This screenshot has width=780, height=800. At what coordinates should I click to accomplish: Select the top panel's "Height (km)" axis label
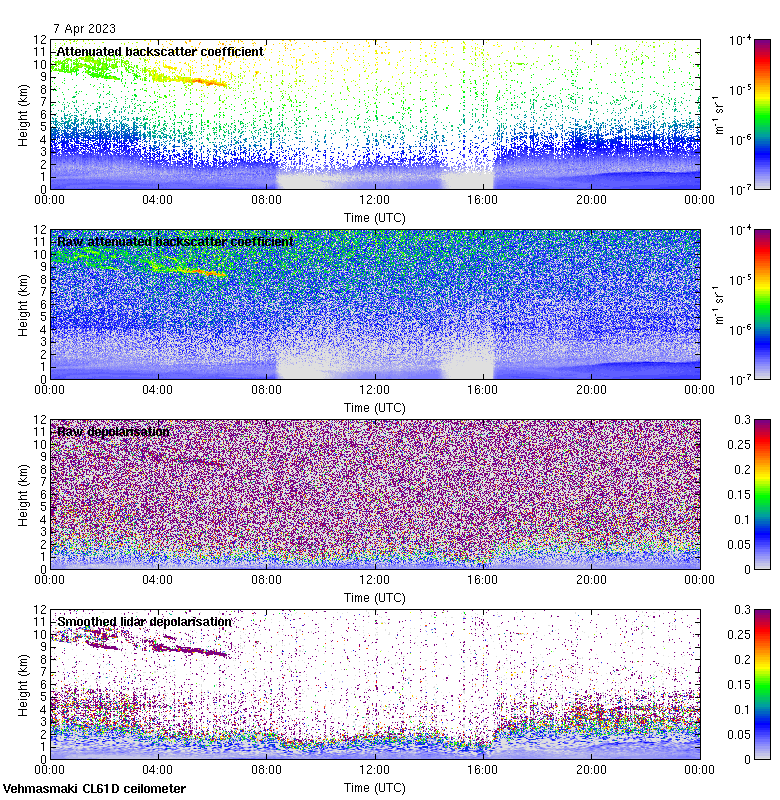coord(23,114)
